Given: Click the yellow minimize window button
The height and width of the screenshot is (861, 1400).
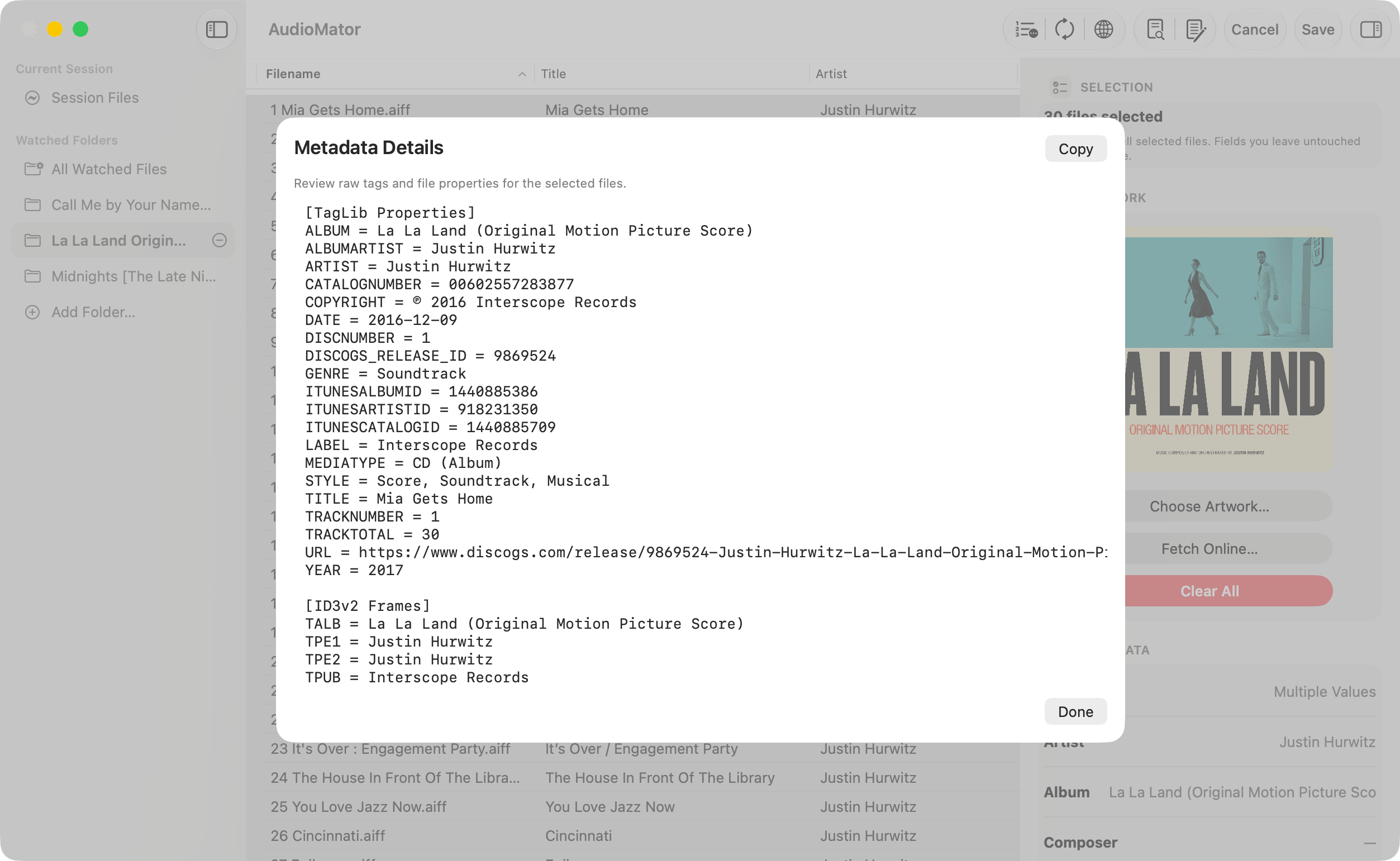Looking at the screenshot, I should click(x=55, y=29).
